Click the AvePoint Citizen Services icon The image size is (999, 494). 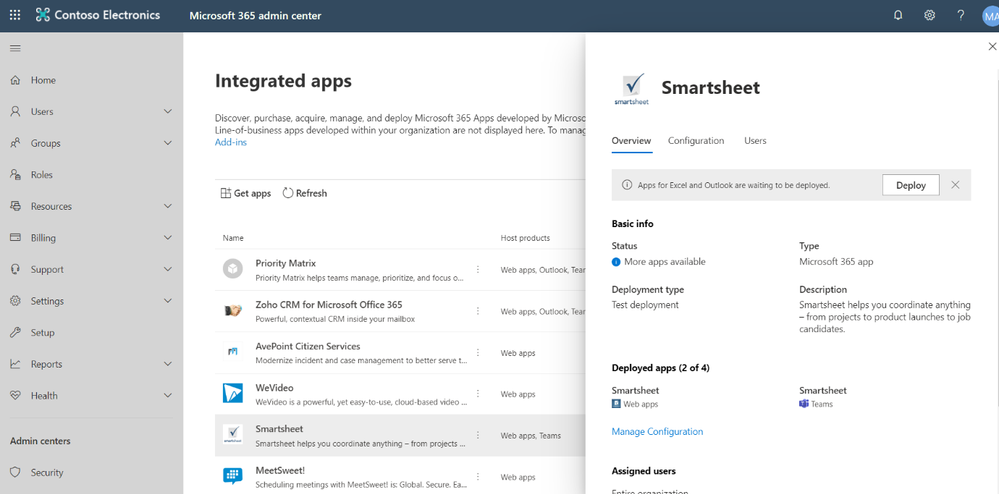point(233,352)
